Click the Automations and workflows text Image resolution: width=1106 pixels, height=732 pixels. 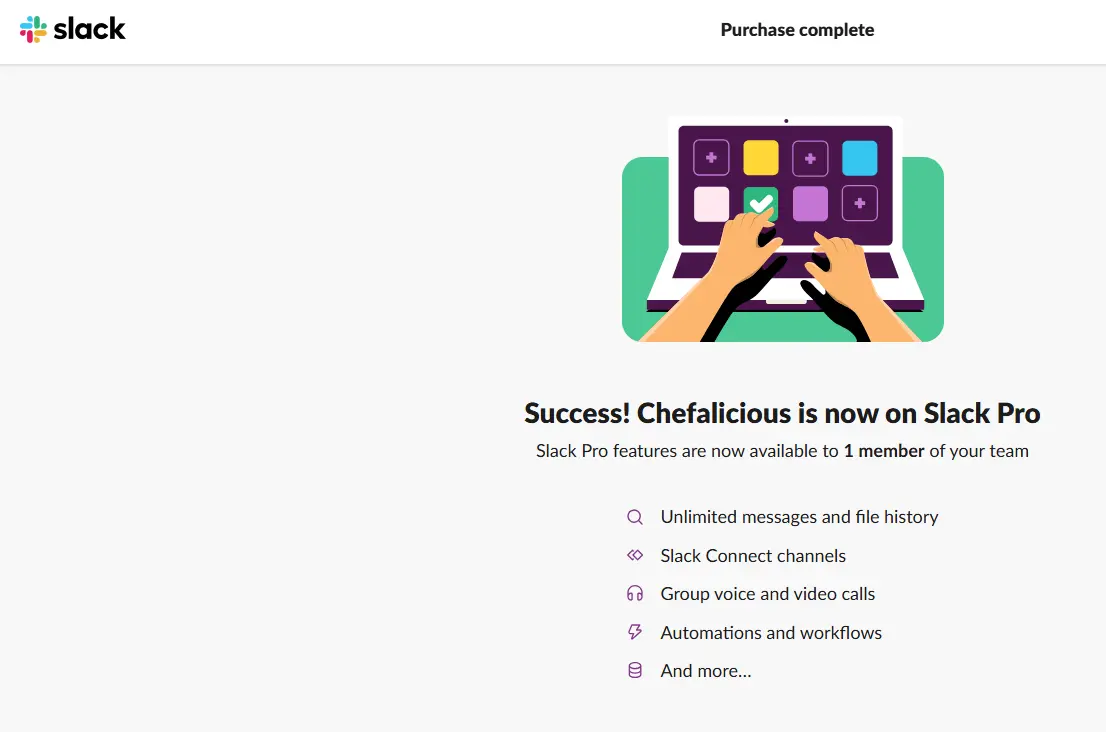pyautogui.click(x=771, y=633)
